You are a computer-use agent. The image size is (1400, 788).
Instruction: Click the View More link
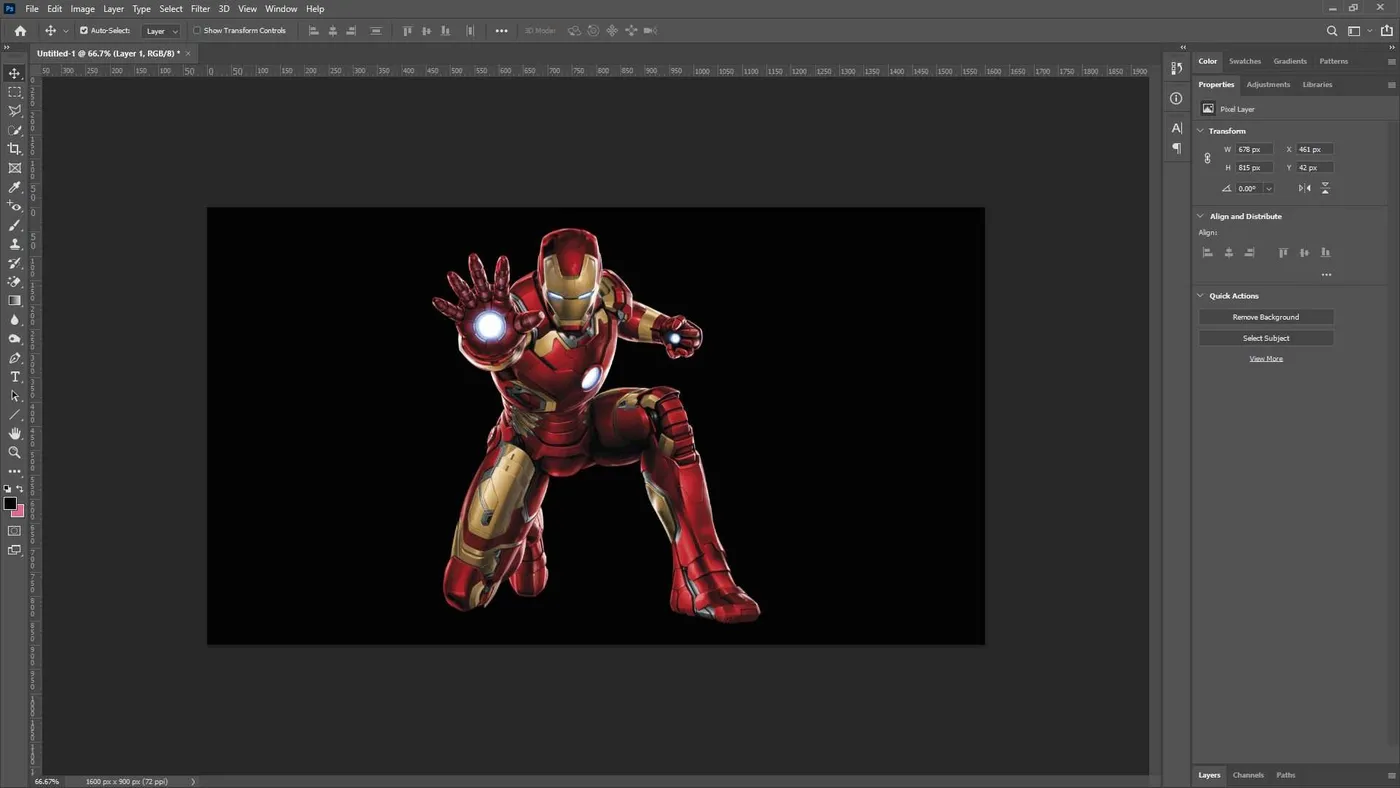(1266, 359)
